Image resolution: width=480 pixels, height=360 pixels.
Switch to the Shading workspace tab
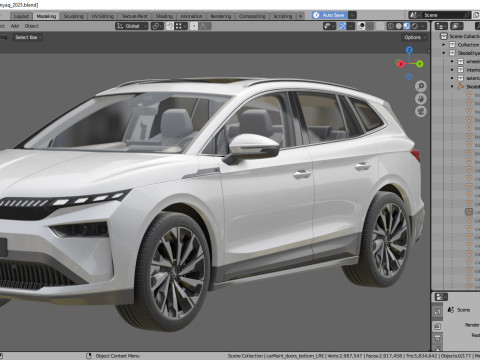[x=164, y=16]
